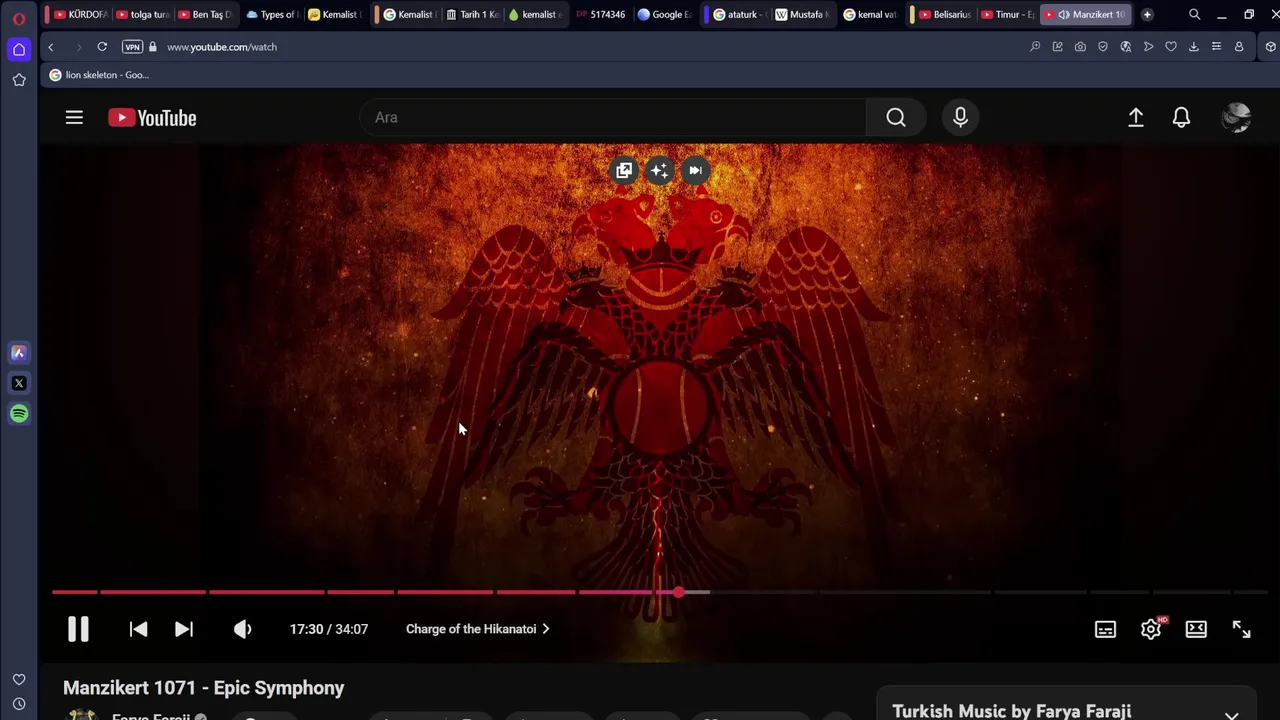Click the address bar URL www.youtube.com/watch
The image size is (1280, 720).
222,47
